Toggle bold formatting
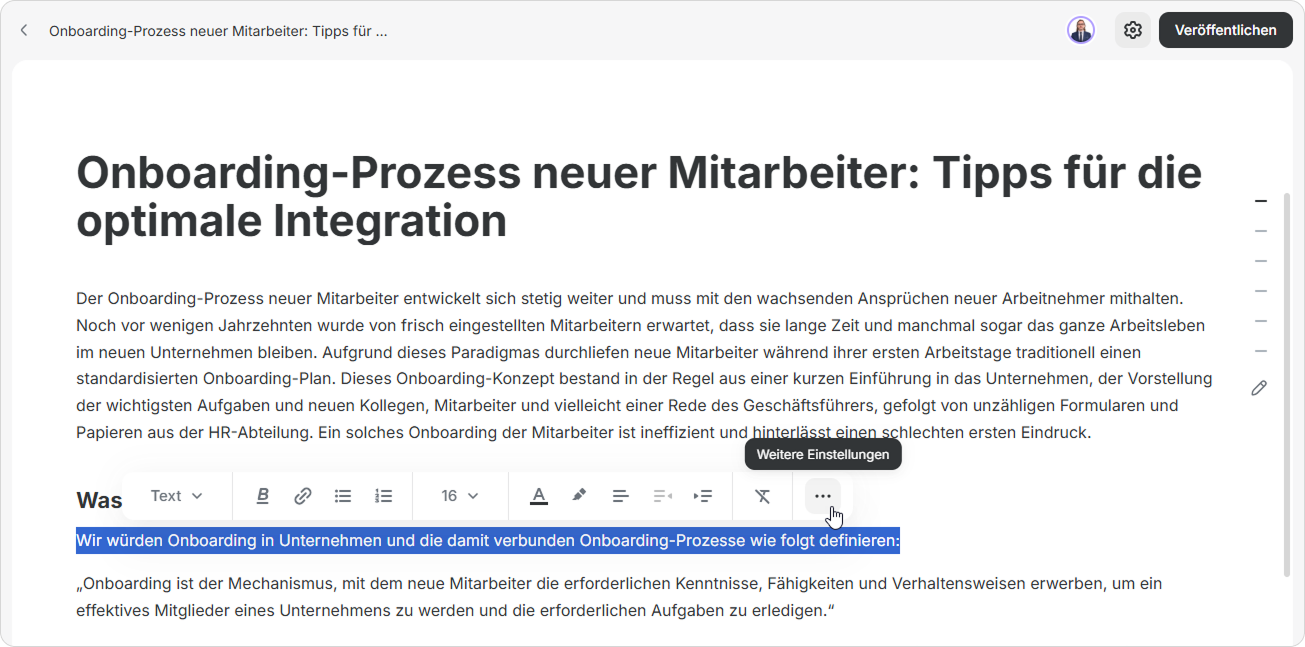Viewport: 1305px width, 647px height. coord(263,496)
